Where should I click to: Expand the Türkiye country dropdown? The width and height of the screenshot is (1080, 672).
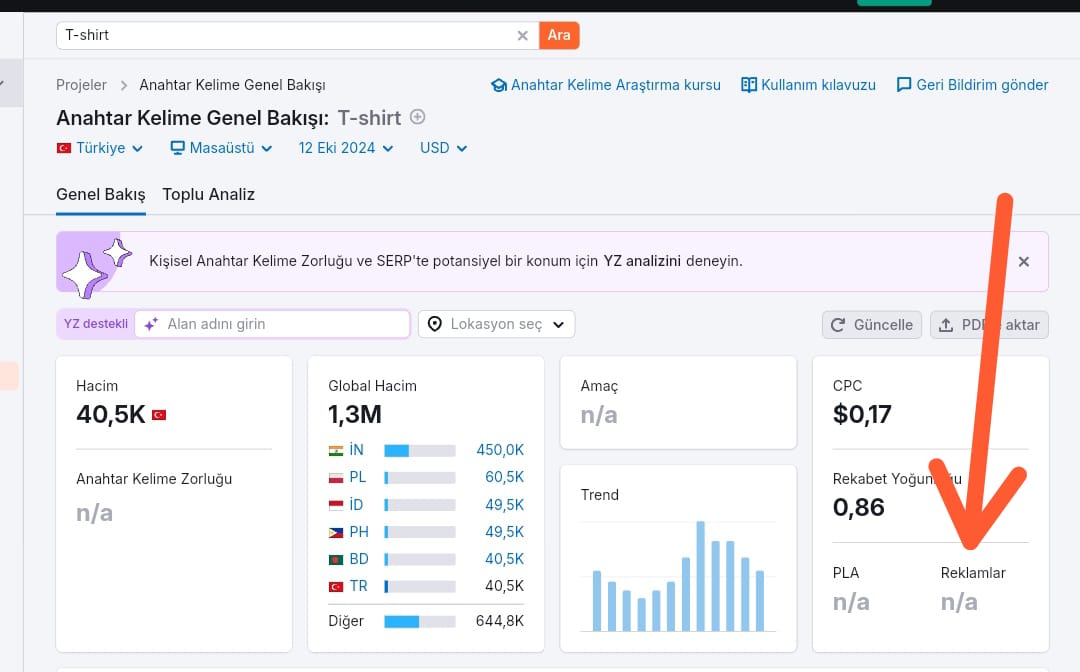pos(100,148)
